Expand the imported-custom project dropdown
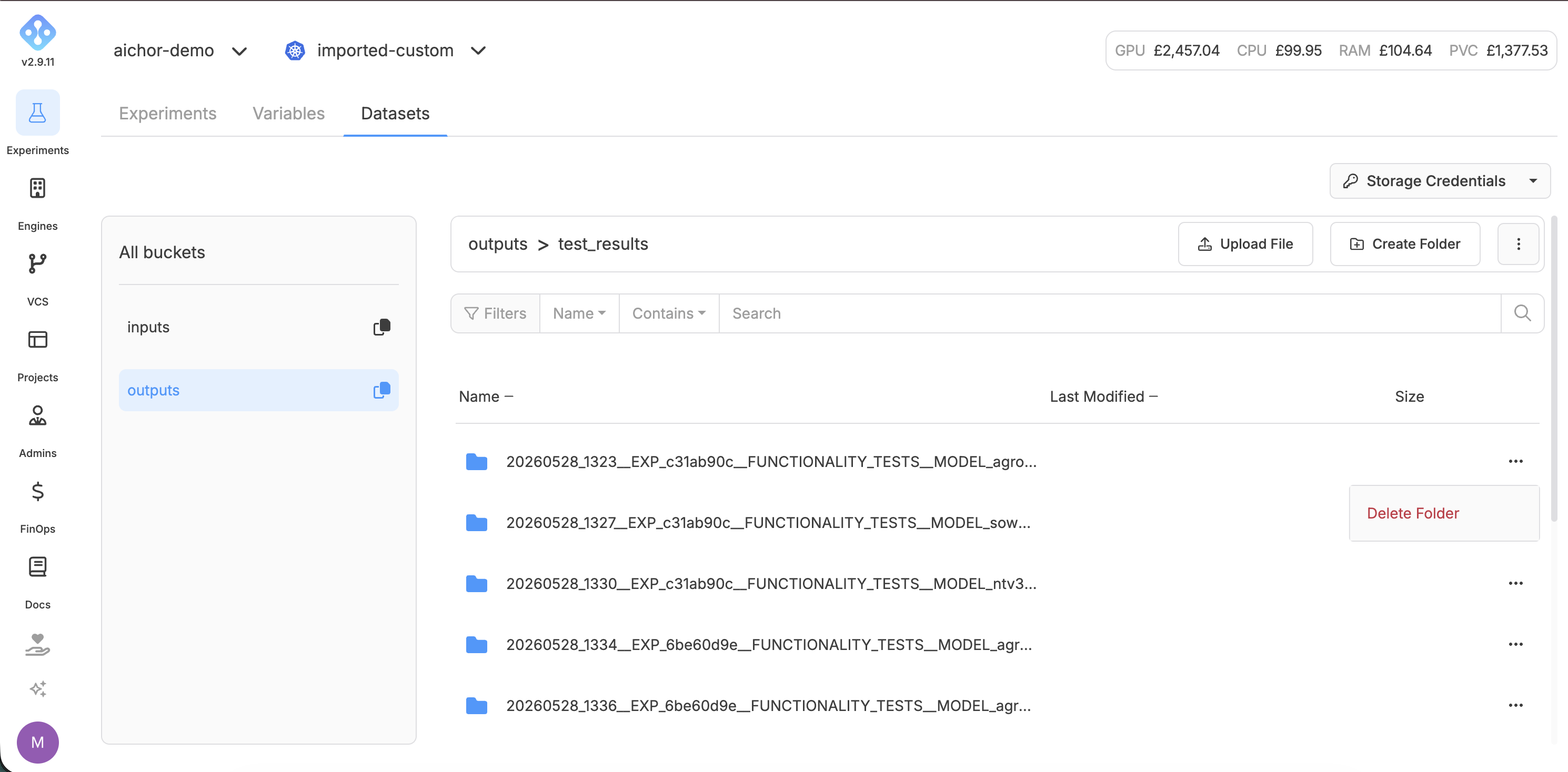1568x772 pixels. tap(478, 50)
